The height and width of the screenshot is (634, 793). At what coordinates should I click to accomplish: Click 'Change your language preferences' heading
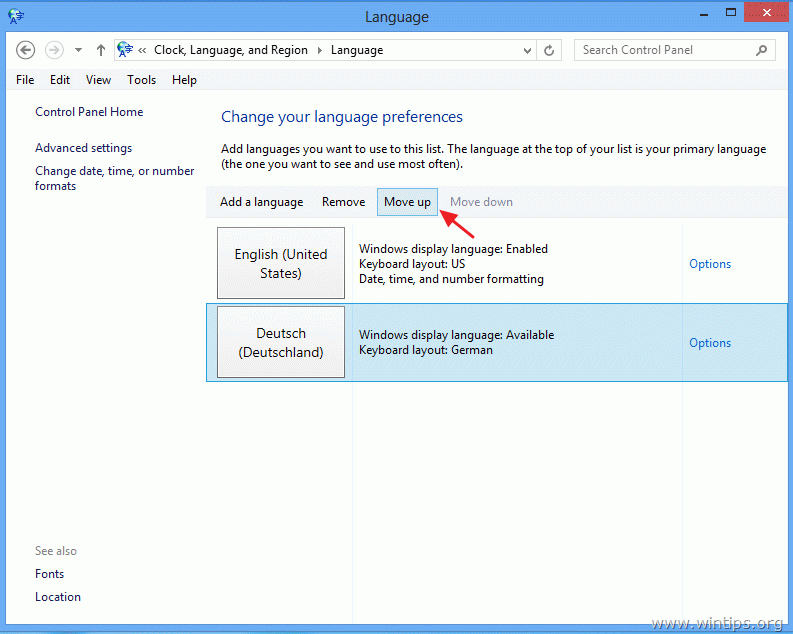[x=341, y=117]
